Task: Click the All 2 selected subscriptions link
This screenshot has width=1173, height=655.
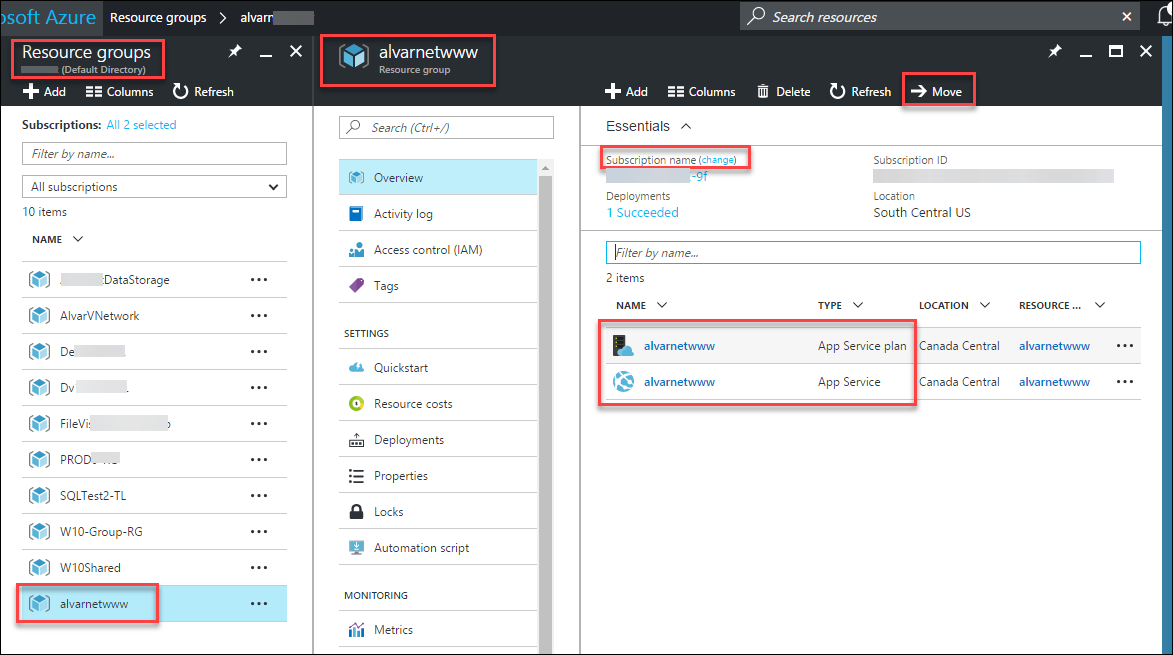Action: click(x=141, y=125)
